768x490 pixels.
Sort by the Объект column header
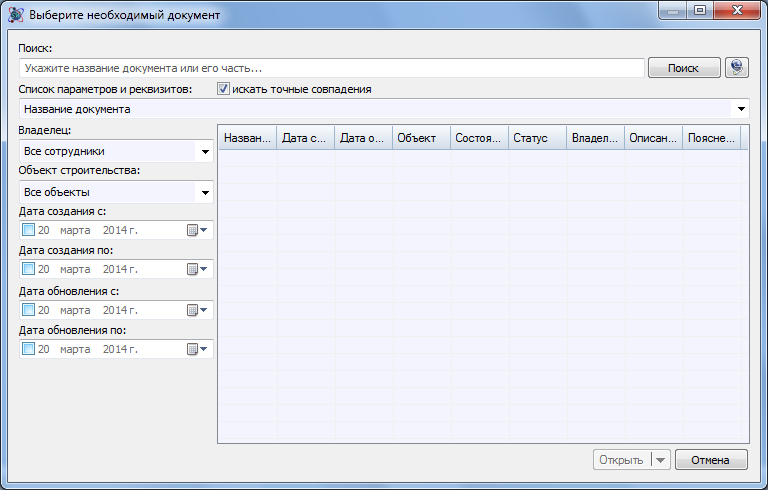(421, 138)
